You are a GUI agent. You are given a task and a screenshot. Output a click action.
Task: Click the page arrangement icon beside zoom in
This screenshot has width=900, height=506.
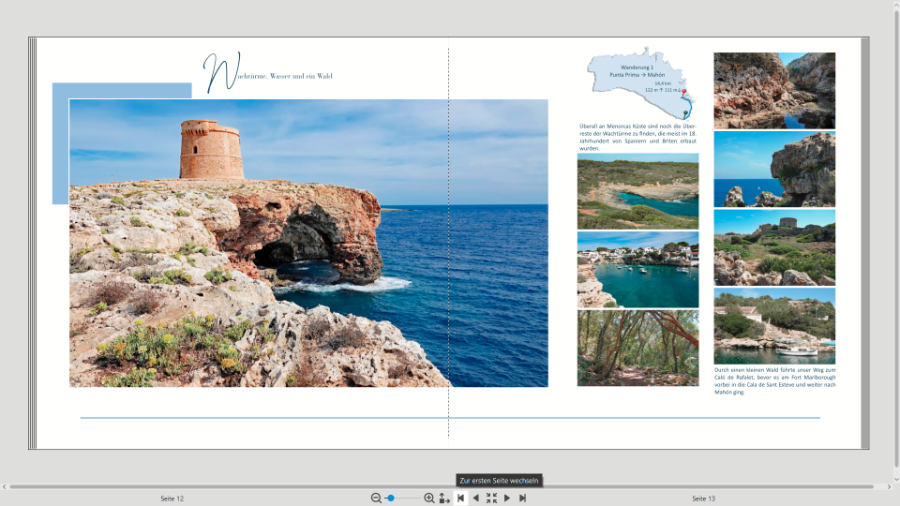click(x=444, y=498)
